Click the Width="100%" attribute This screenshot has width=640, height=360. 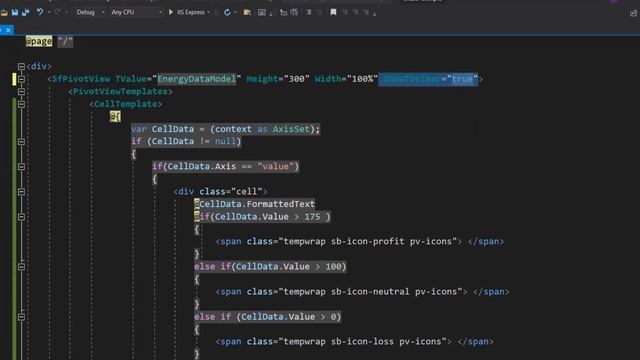(x=346, y=79)
